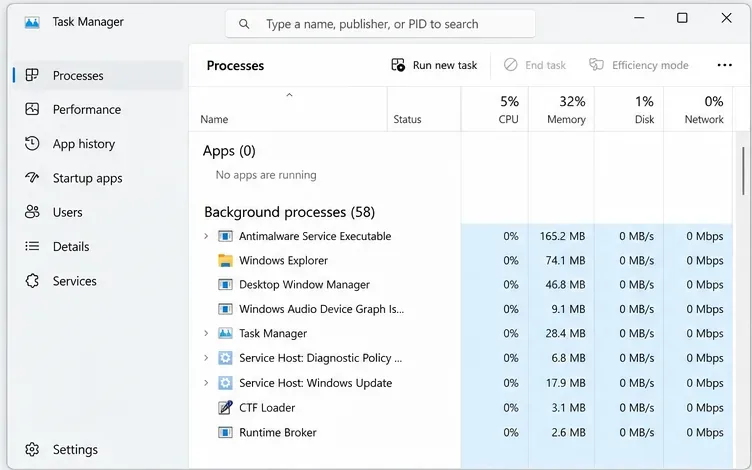The image size is (752, 470).
Task: Switch to the Details page
Action: tap(98, 247)
